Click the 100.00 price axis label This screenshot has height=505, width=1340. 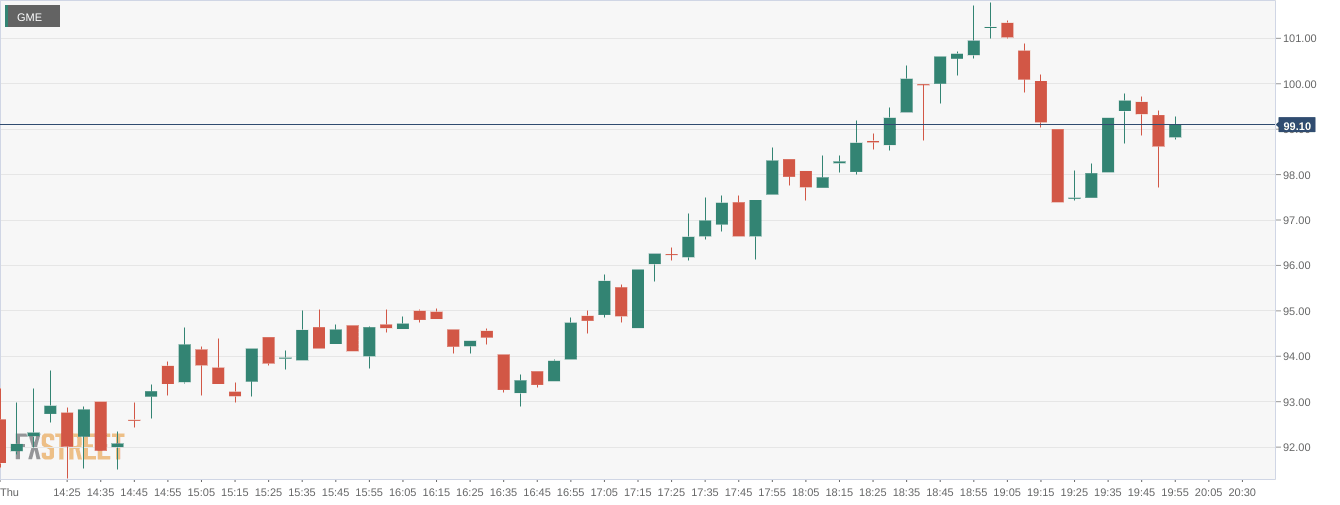pyautogui.click(x=1298, y=84)
